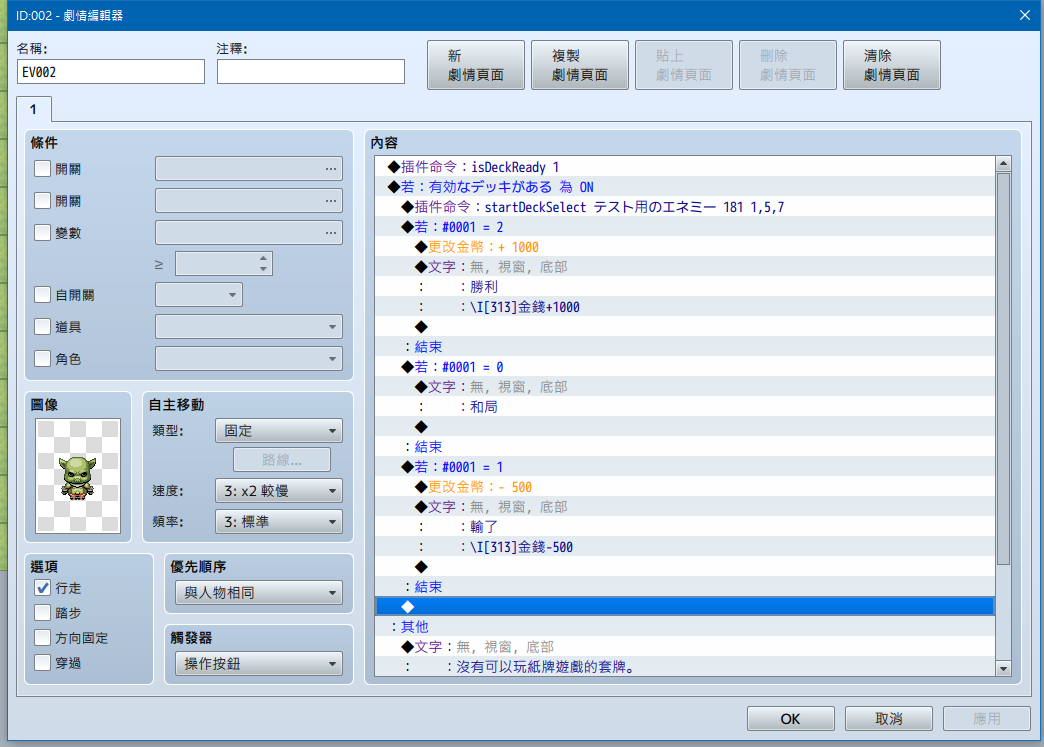1044x747 pixels.
Task: Open the 角色 actor dropdown
Action: [x=249, y=359]
